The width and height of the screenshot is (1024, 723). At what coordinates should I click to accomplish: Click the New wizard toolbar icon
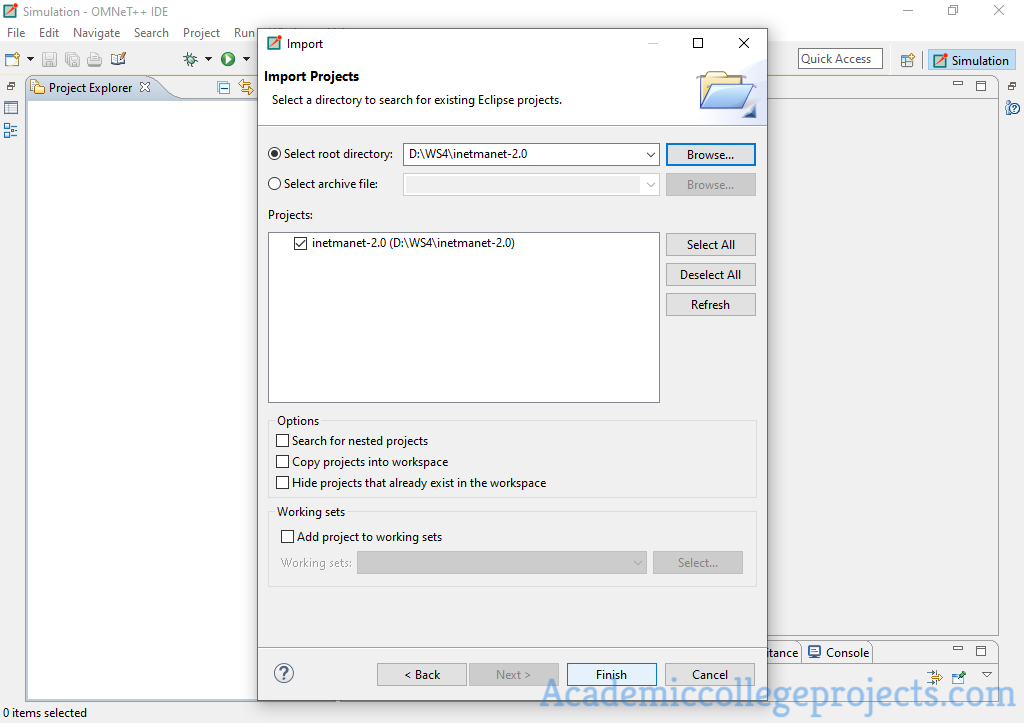click(x=12, y=59)
